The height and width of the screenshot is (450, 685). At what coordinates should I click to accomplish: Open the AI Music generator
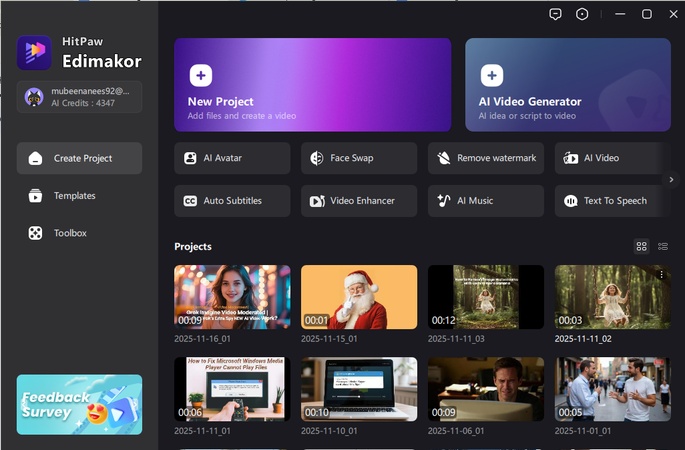pos(486,201)
